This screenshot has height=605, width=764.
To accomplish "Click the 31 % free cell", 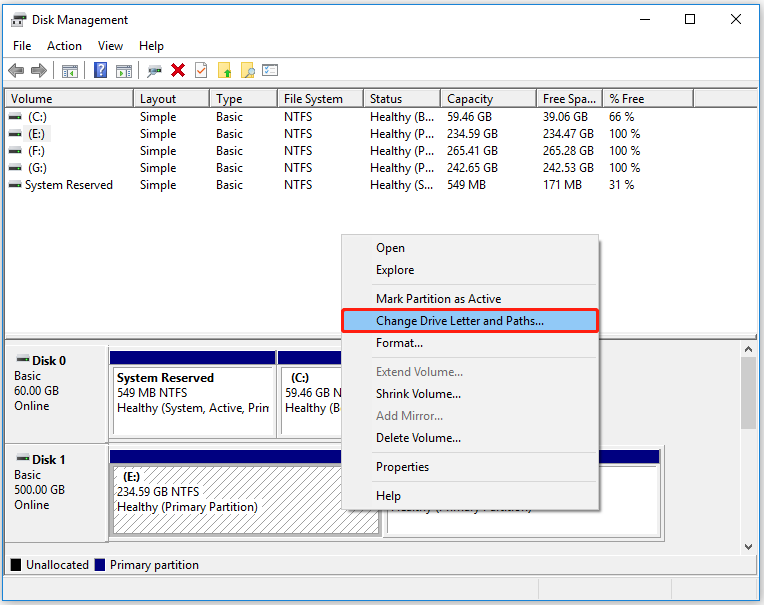I will coord(622,185).
